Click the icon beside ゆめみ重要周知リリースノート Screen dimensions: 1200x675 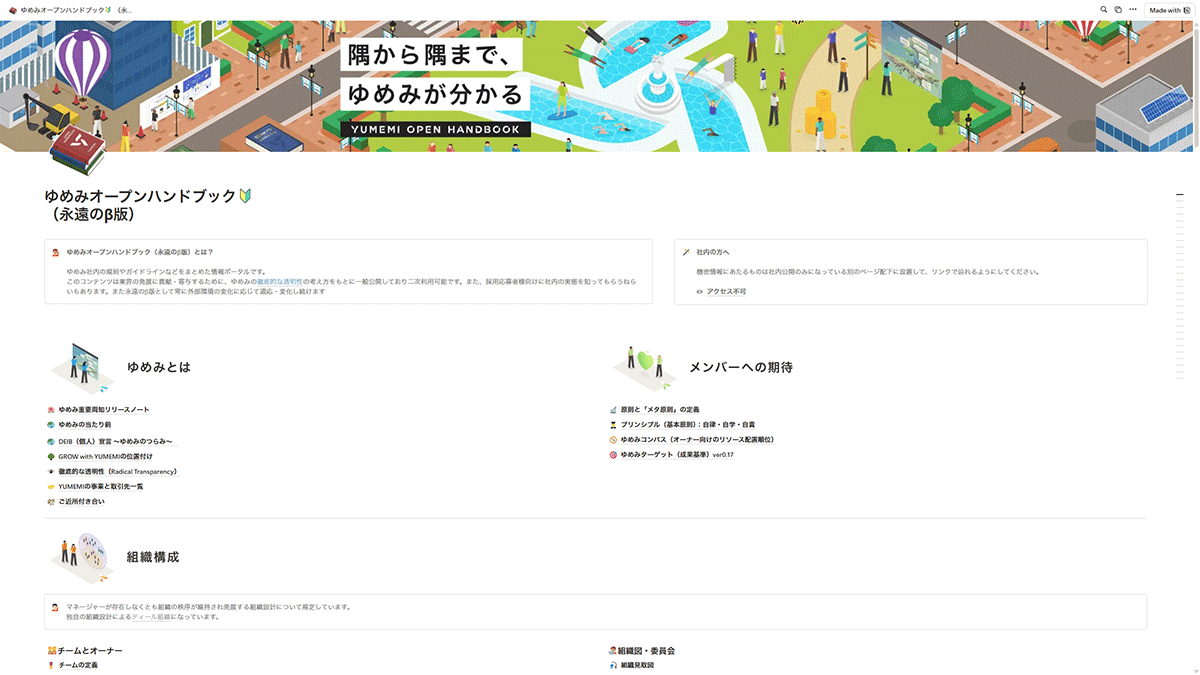pyautogui.click(x=51, y=410)
